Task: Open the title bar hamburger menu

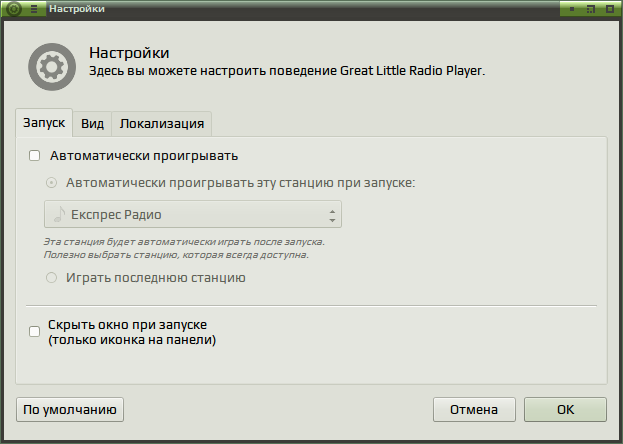Action: tap(35, 9)
